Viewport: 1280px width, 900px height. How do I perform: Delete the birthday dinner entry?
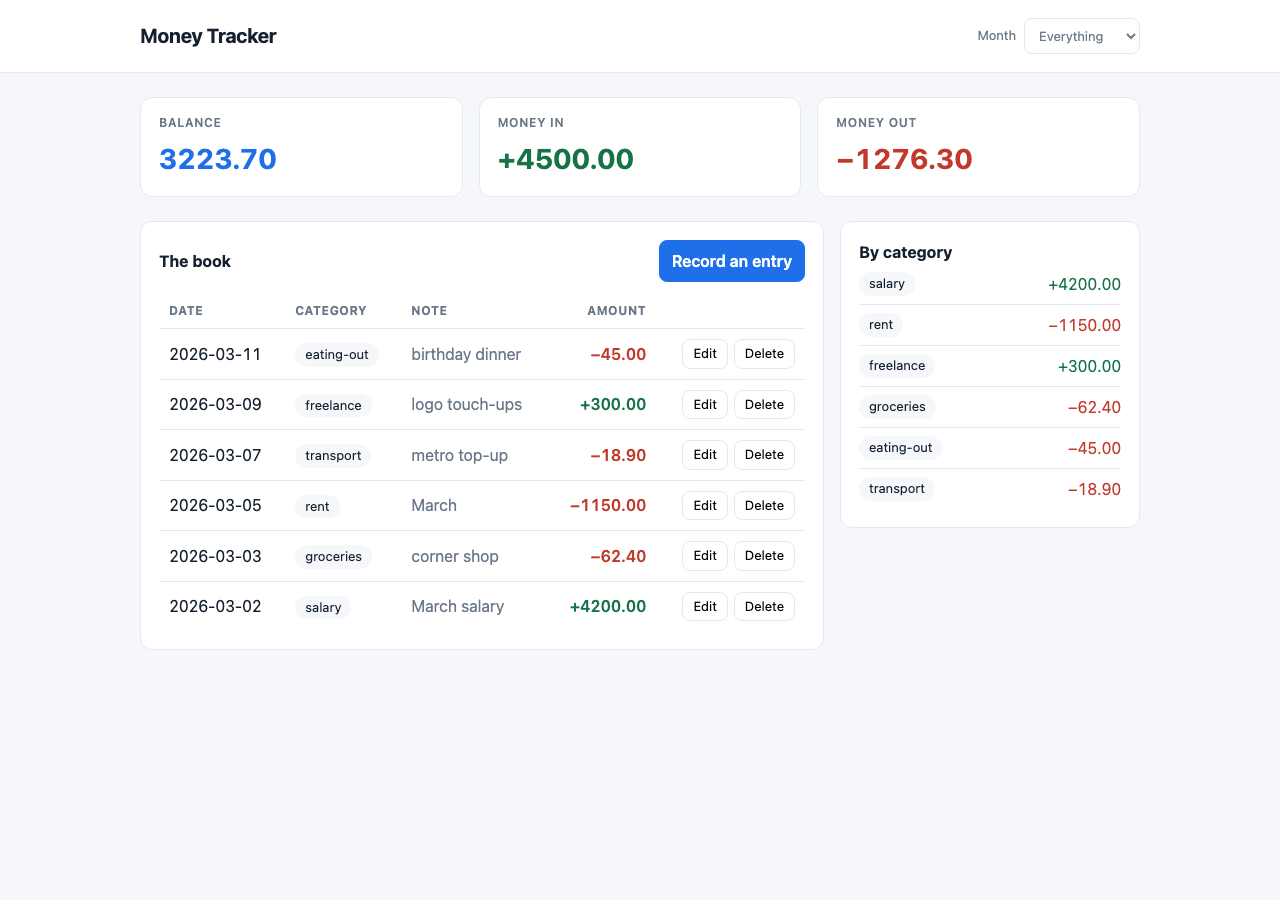pos(764,354)
